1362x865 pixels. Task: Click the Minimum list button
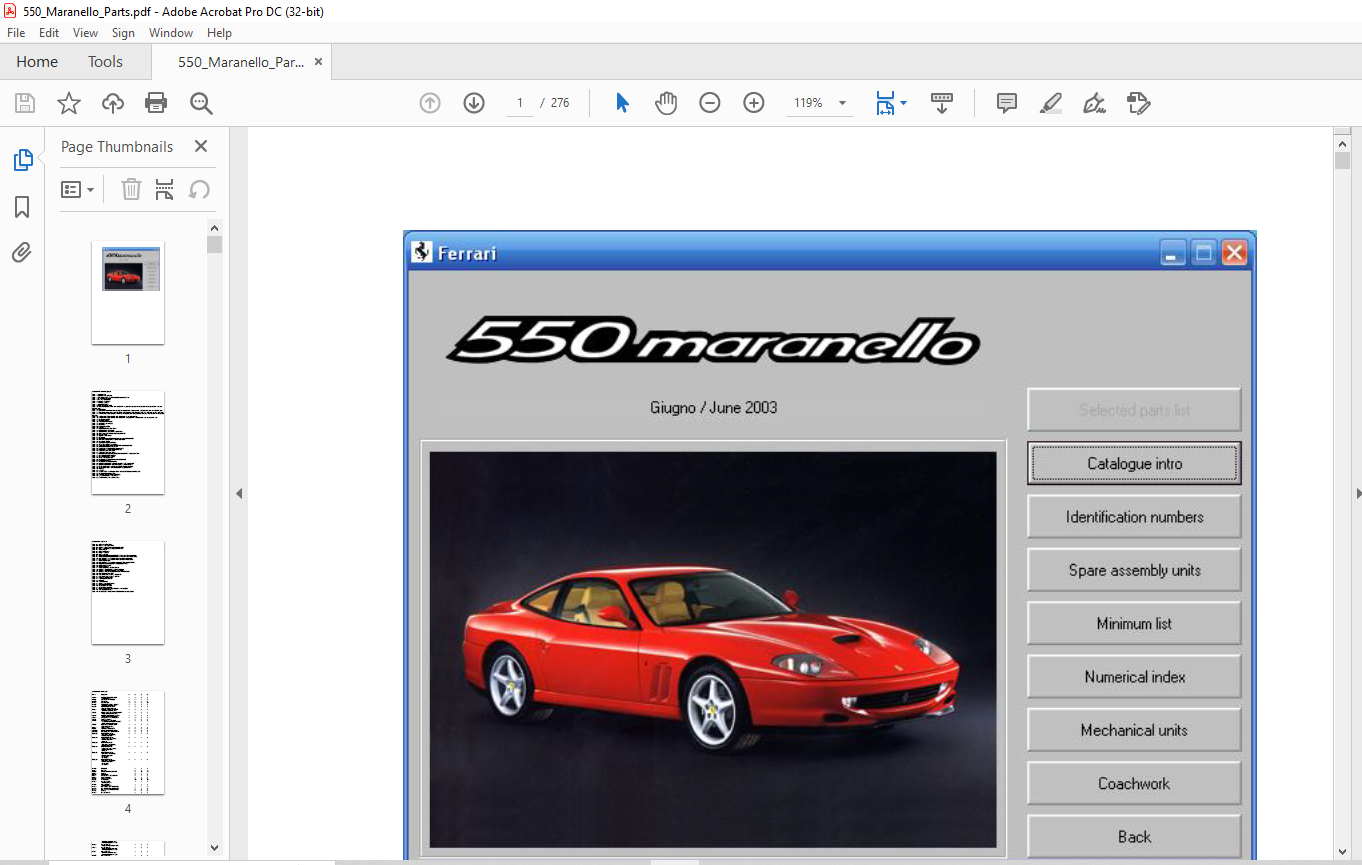click(x=1134, y=623)
